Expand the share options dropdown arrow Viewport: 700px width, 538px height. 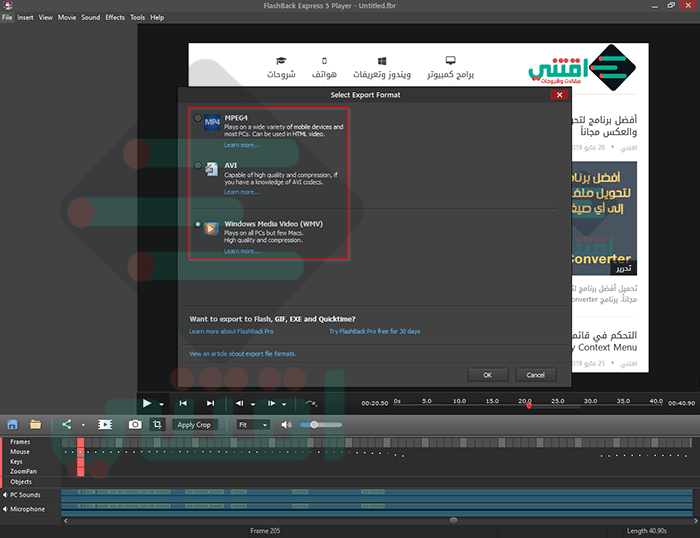[x=83, y=425]
